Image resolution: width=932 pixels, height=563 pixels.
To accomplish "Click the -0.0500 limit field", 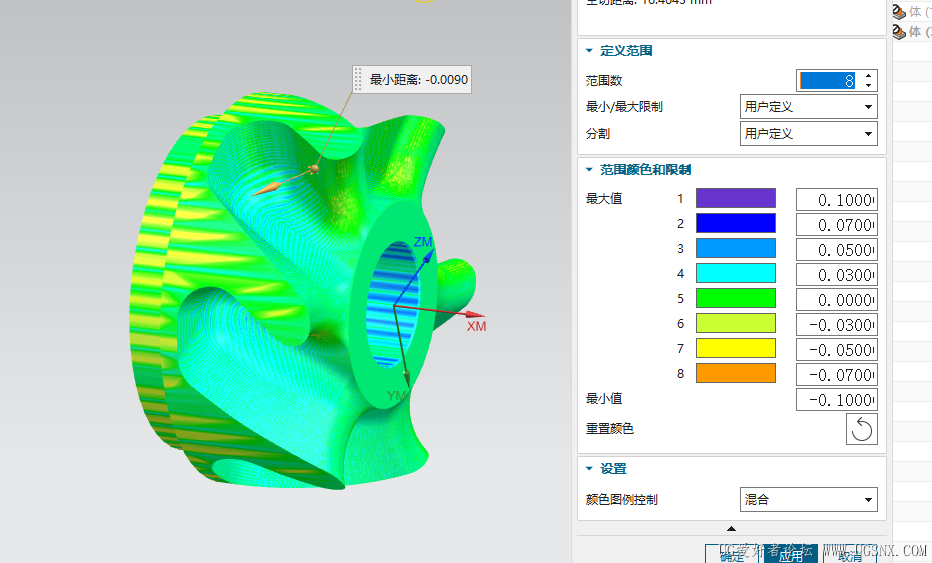I will tap(837, 350).
